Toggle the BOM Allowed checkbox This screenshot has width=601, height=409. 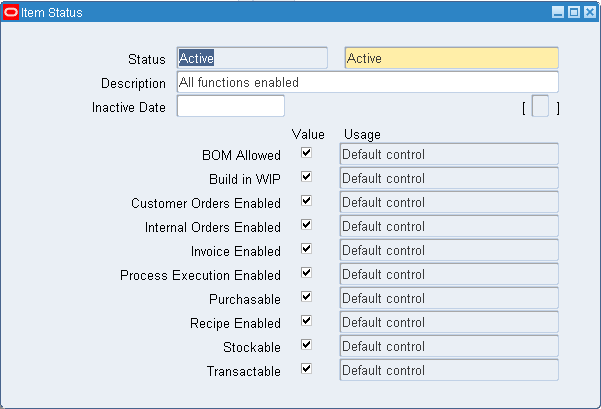[x=307, y=154]
